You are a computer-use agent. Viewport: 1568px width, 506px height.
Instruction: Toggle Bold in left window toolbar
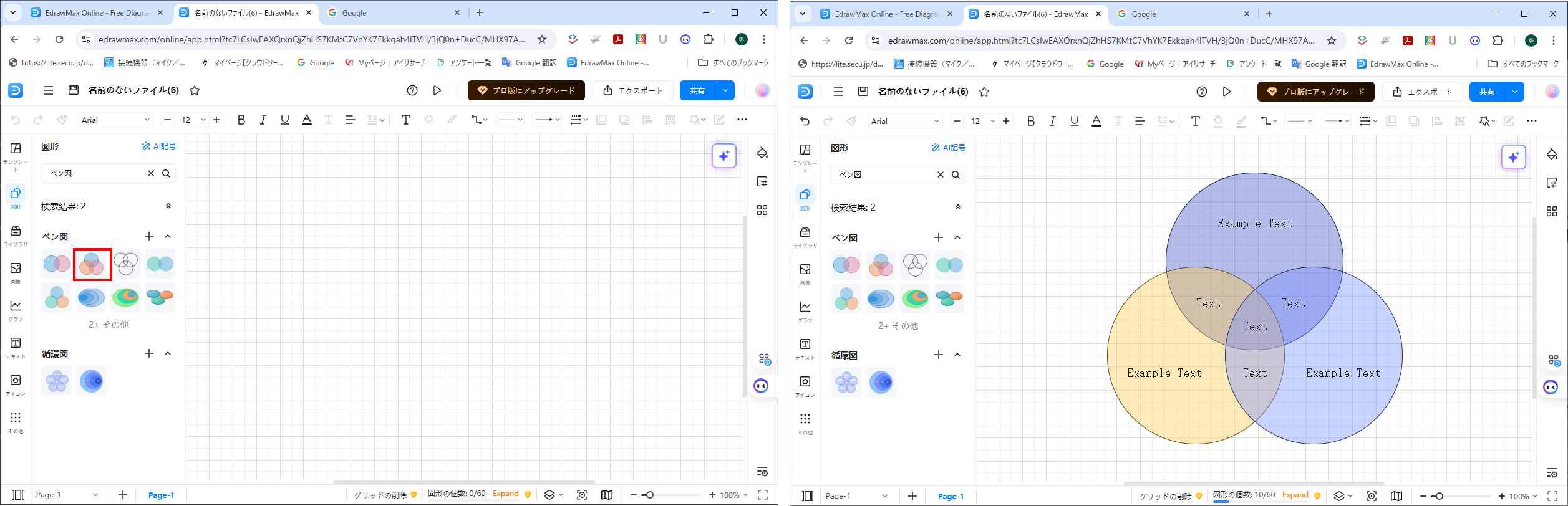[x=241, y=120]
